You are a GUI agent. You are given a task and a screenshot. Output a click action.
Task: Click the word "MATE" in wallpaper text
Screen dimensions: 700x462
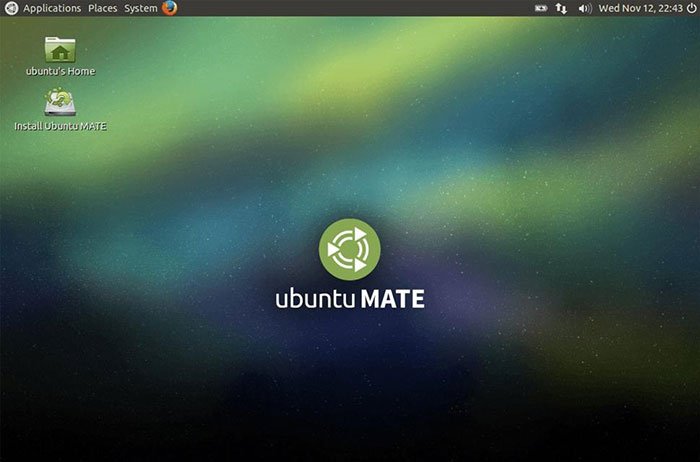click(x=392, y=299)
